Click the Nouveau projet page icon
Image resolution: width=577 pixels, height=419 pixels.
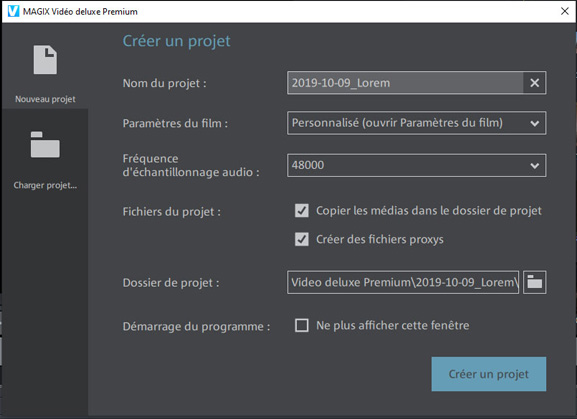pyautogui.click(x=45, y=60)
